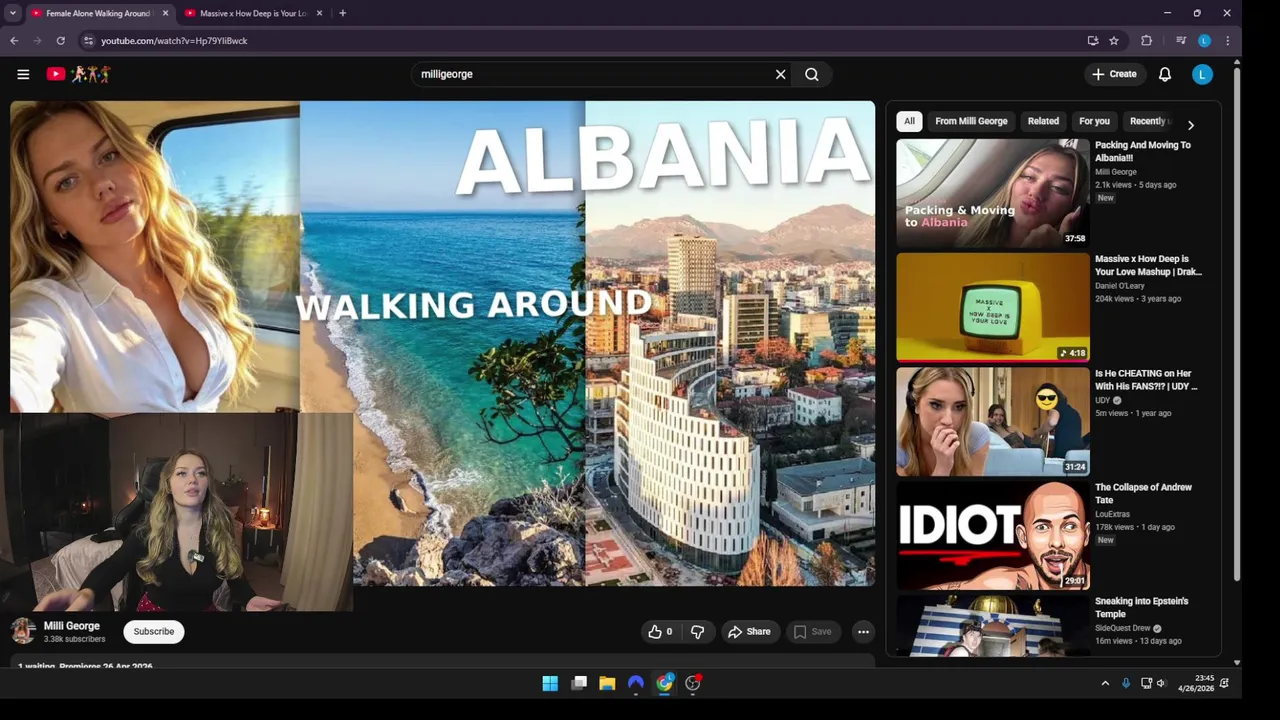The width and height of the screenshot is (1280, 720).
Task: Open Chrome media controls icon
Action: tap(1181, 41)
